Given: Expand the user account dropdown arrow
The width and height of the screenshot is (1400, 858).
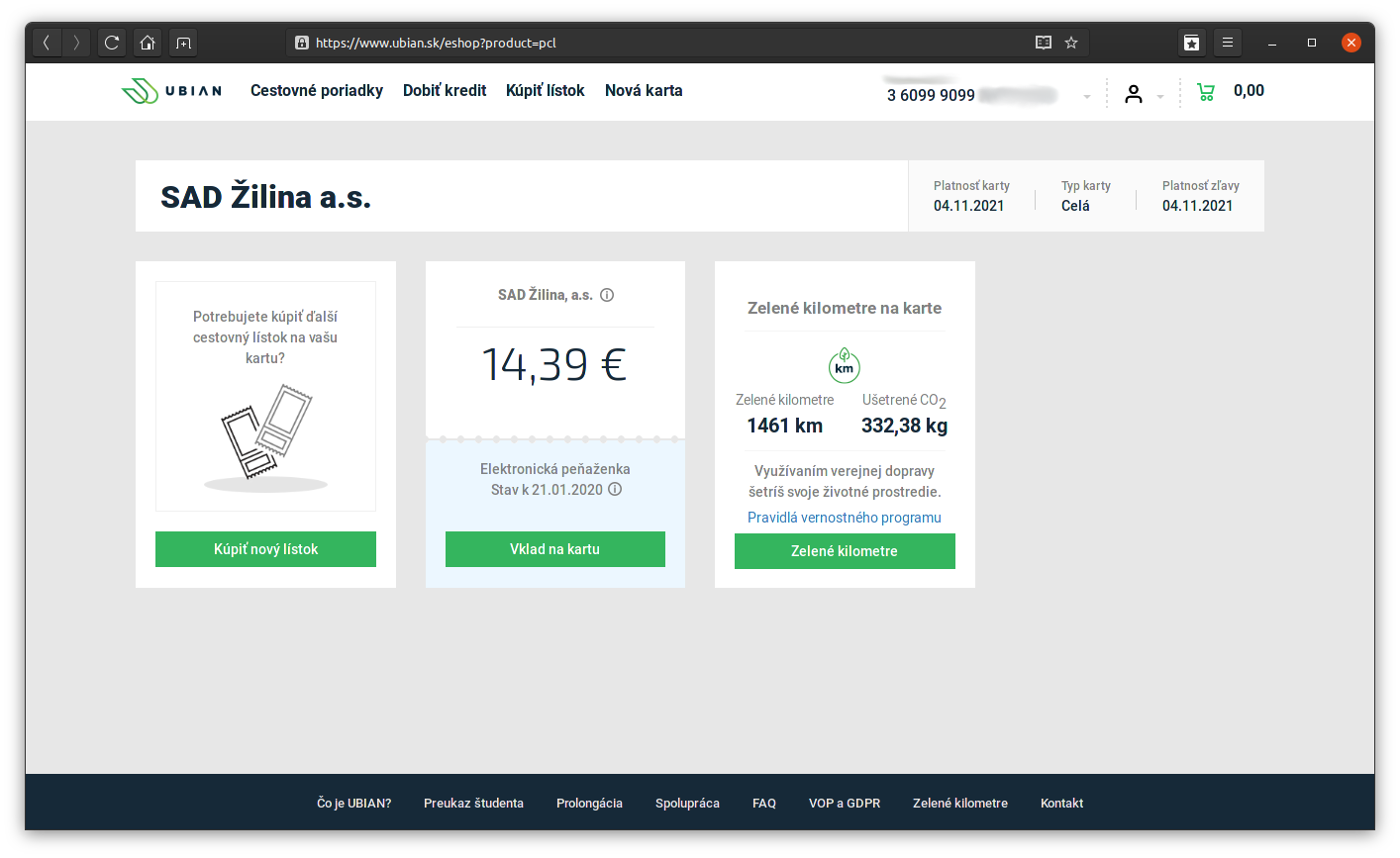Looking at the screenshot, I should tap(1160, 97).
